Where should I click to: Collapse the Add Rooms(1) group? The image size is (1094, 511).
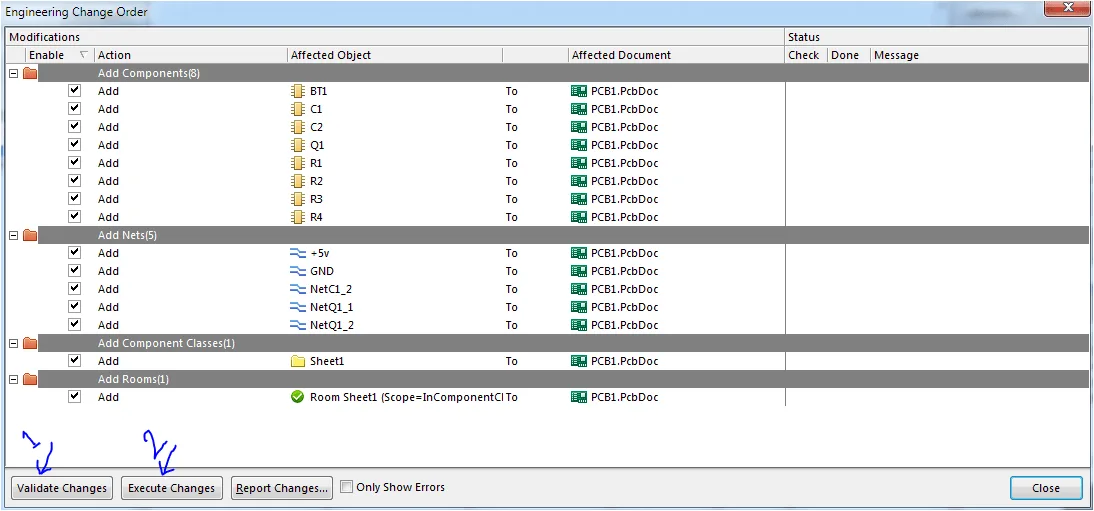coord(13,379)
